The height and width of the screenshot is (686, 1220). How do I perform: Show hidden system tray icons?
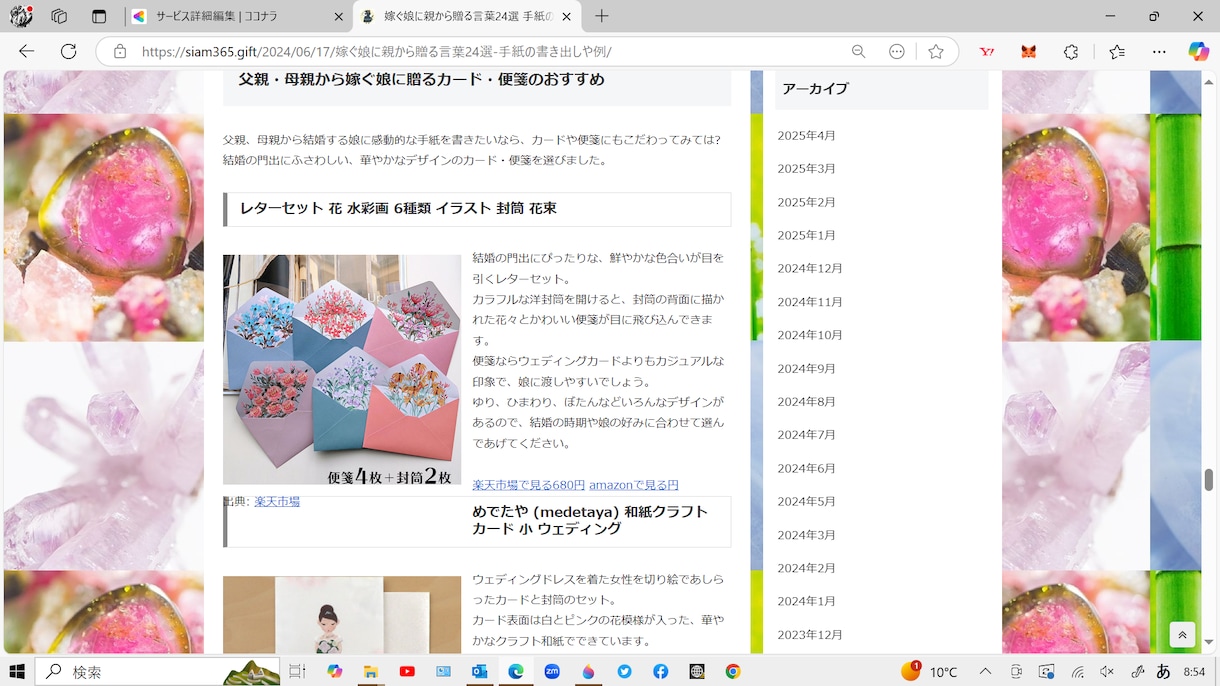(x=985, y=672)
